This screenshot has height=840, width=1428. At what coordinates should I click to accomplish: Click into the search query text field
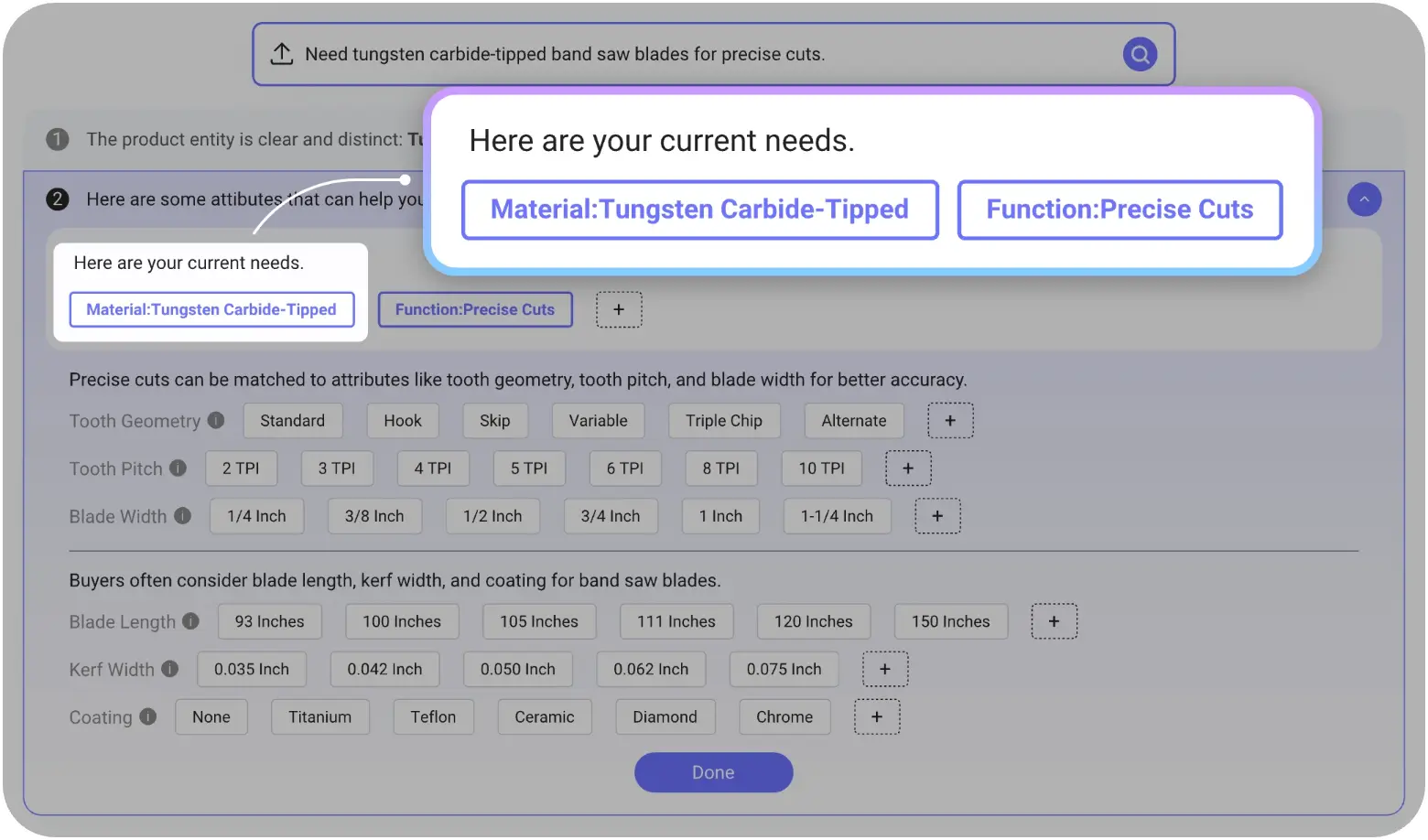pos(696,54)
